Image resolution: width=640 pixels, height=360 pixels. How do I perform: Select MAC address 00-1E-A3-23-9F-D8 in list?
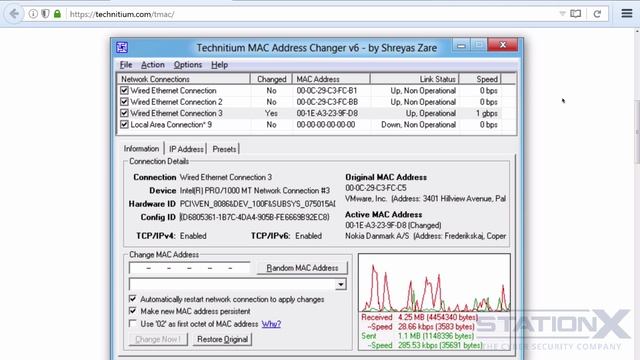pos(327,113)
